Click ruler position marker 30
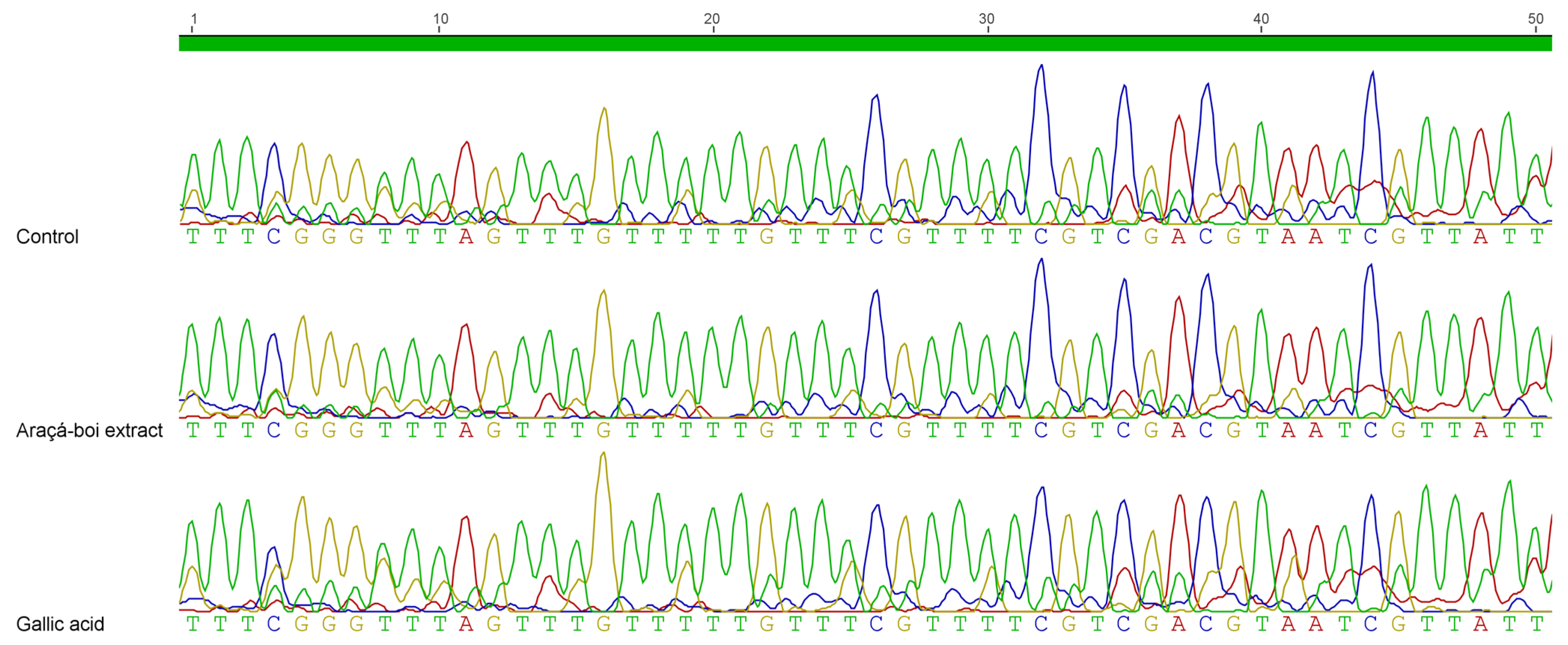Viewport: 1568px width, 645px height. tap(986, 19)
